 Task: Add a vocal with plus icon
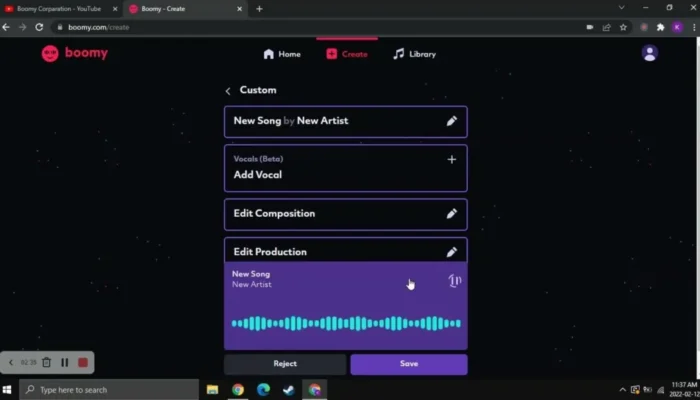pyautogui.click(x=452, y=159)
